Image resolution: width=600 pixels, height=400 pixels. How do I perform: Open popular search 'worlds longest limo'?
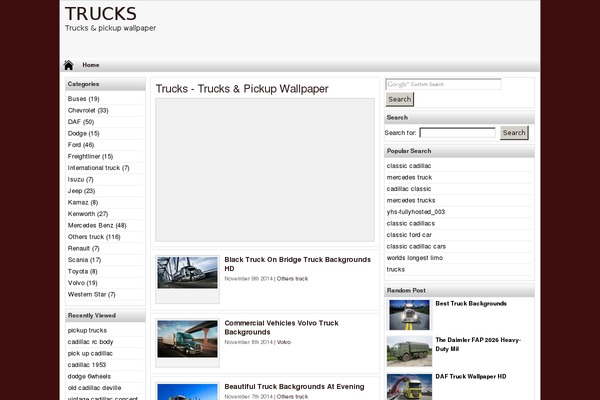(x=414, y=258)
